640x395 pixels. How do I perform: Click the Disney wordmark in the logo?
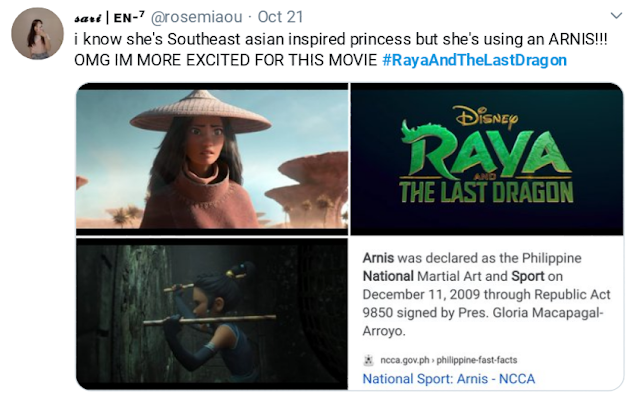coord(486,117)
